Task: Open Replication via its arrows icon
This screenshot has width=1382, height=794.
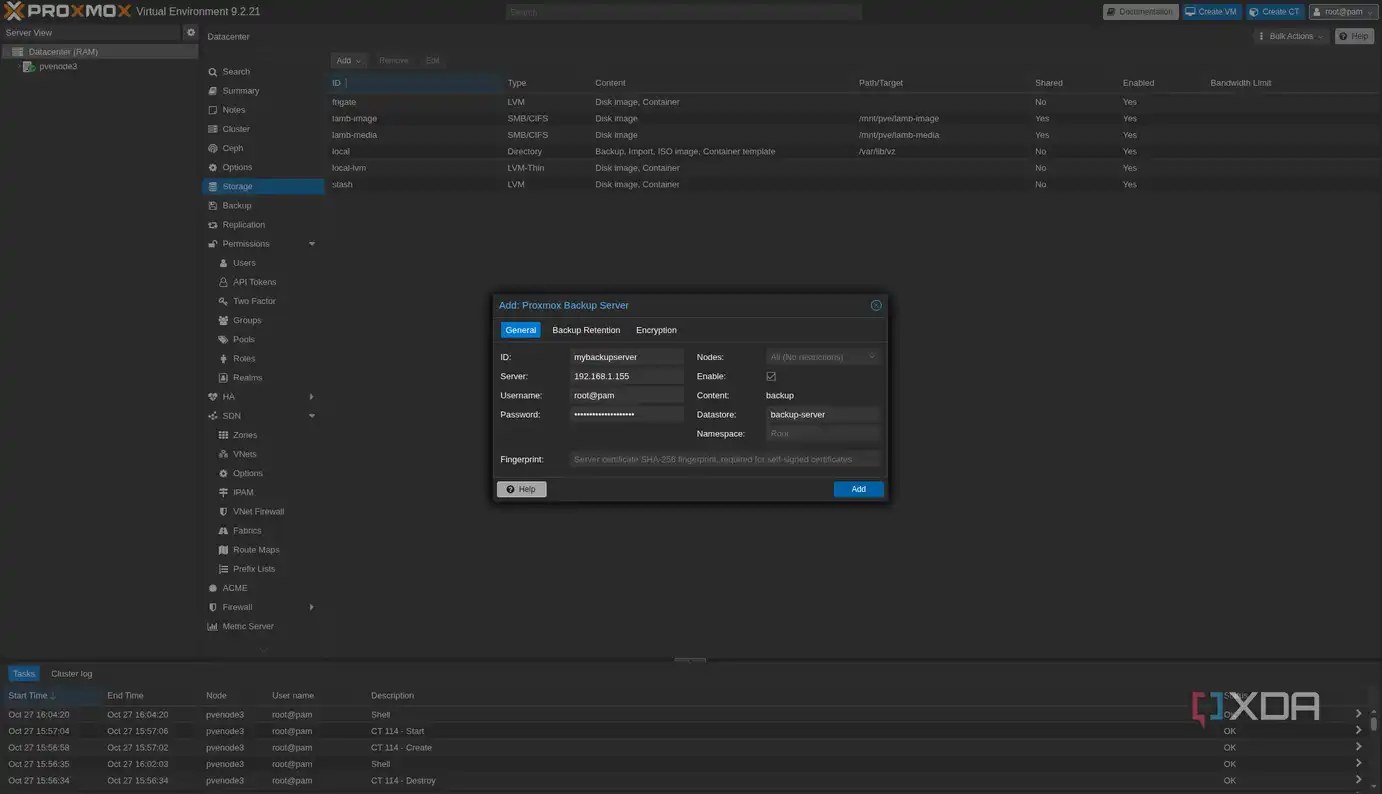Action: pos(213,225)
